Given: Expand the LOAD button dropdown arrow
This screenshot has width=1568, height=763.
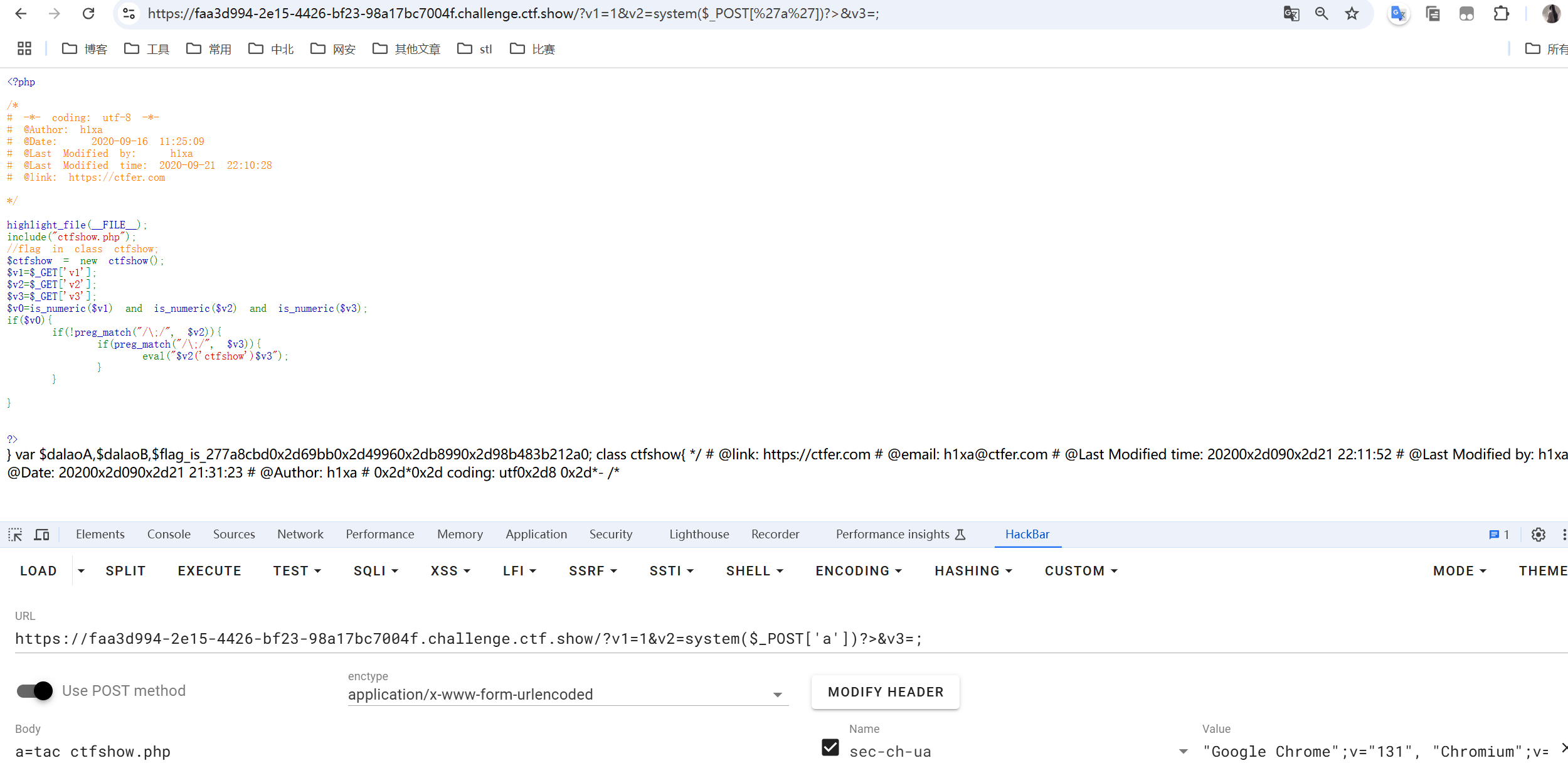Looking at the screenshot, I should coord(81,571).
